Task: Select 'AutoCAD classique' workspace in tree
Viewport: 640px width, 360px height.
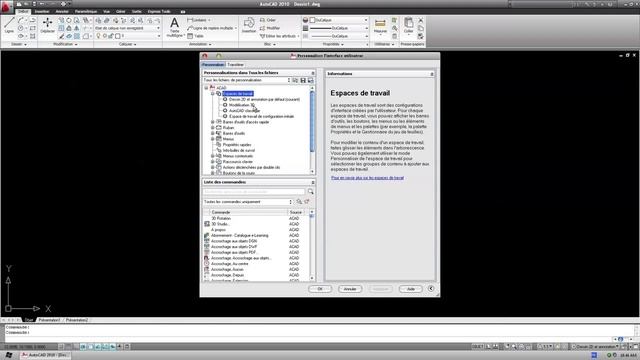Action: coord(244,111)
